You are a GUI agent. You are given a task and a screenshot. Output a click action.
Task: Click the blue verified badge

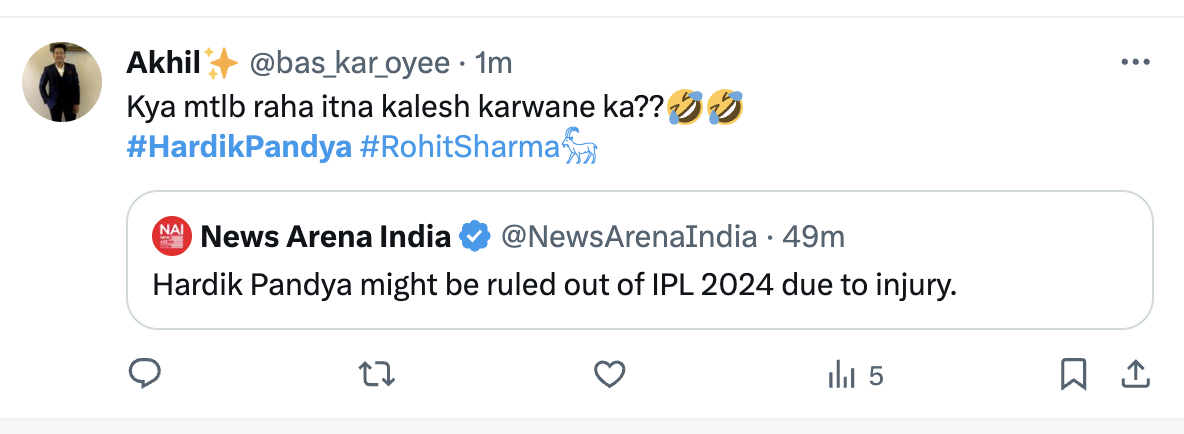pyautogui.click(x=473, y=237)
